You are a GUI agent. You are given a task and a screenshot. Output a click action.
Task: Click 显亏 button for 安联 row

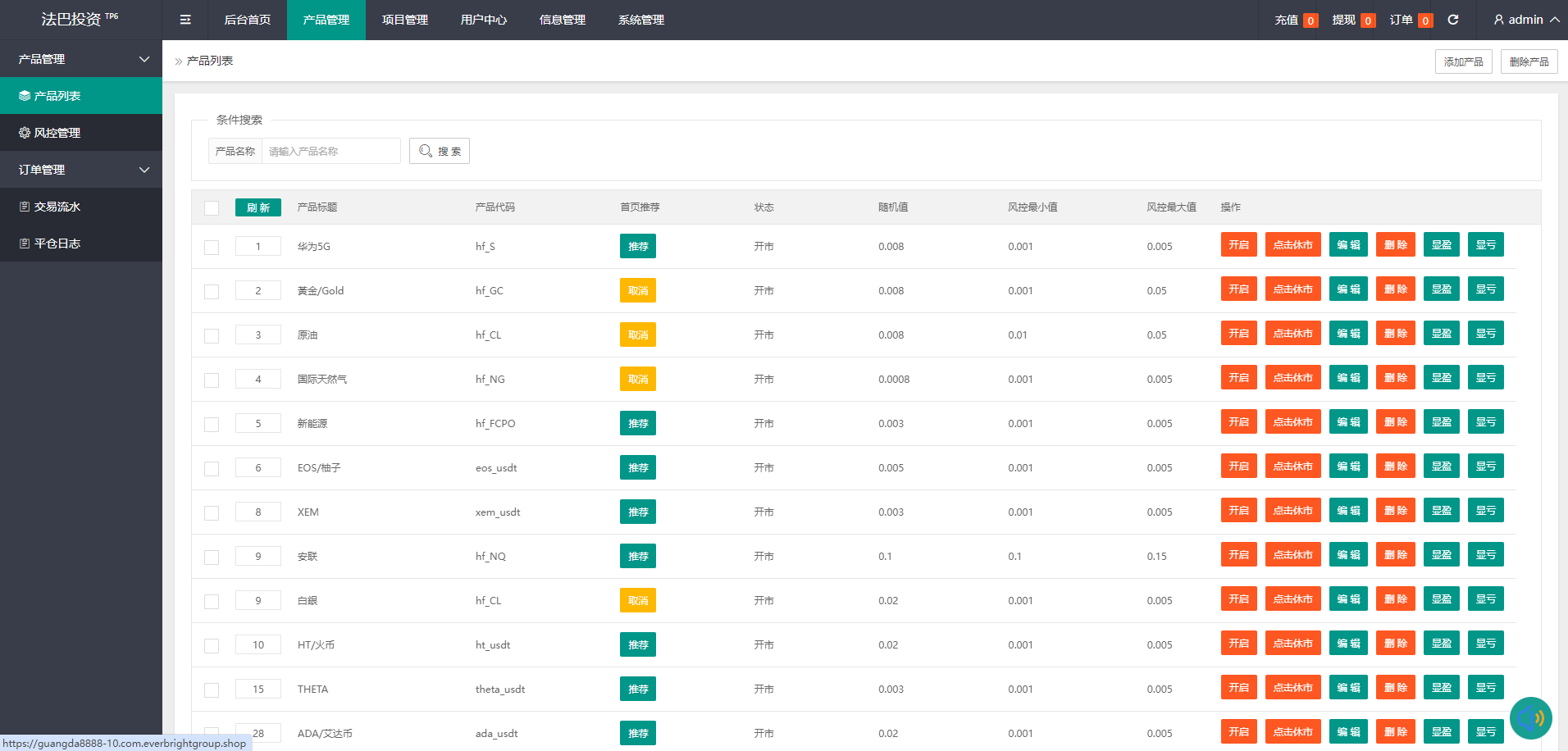pos(1486,554)
